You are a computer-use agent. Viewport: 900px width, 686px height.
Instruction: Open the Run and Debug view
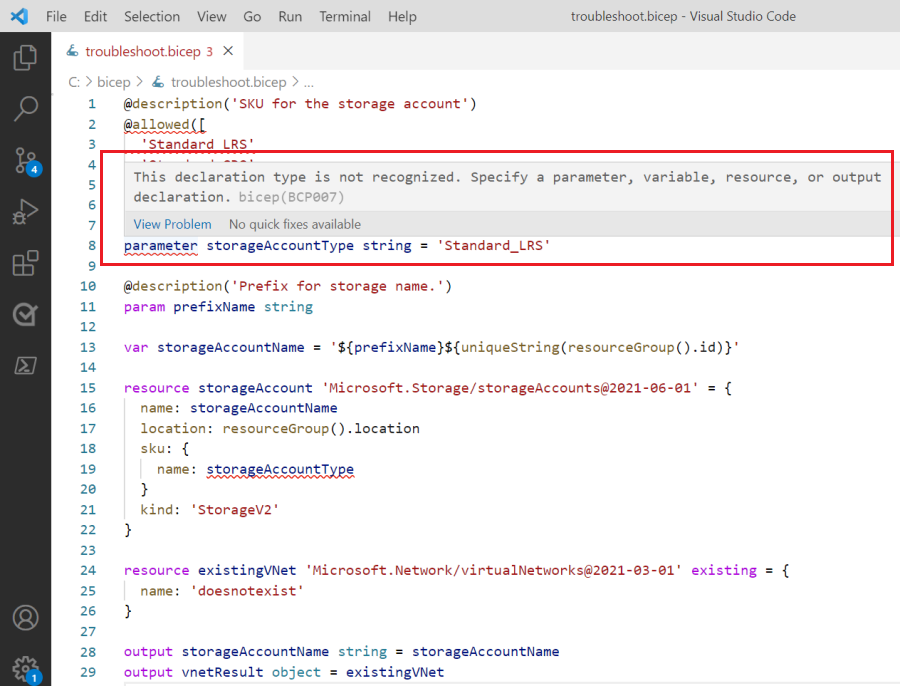[26, 211]
